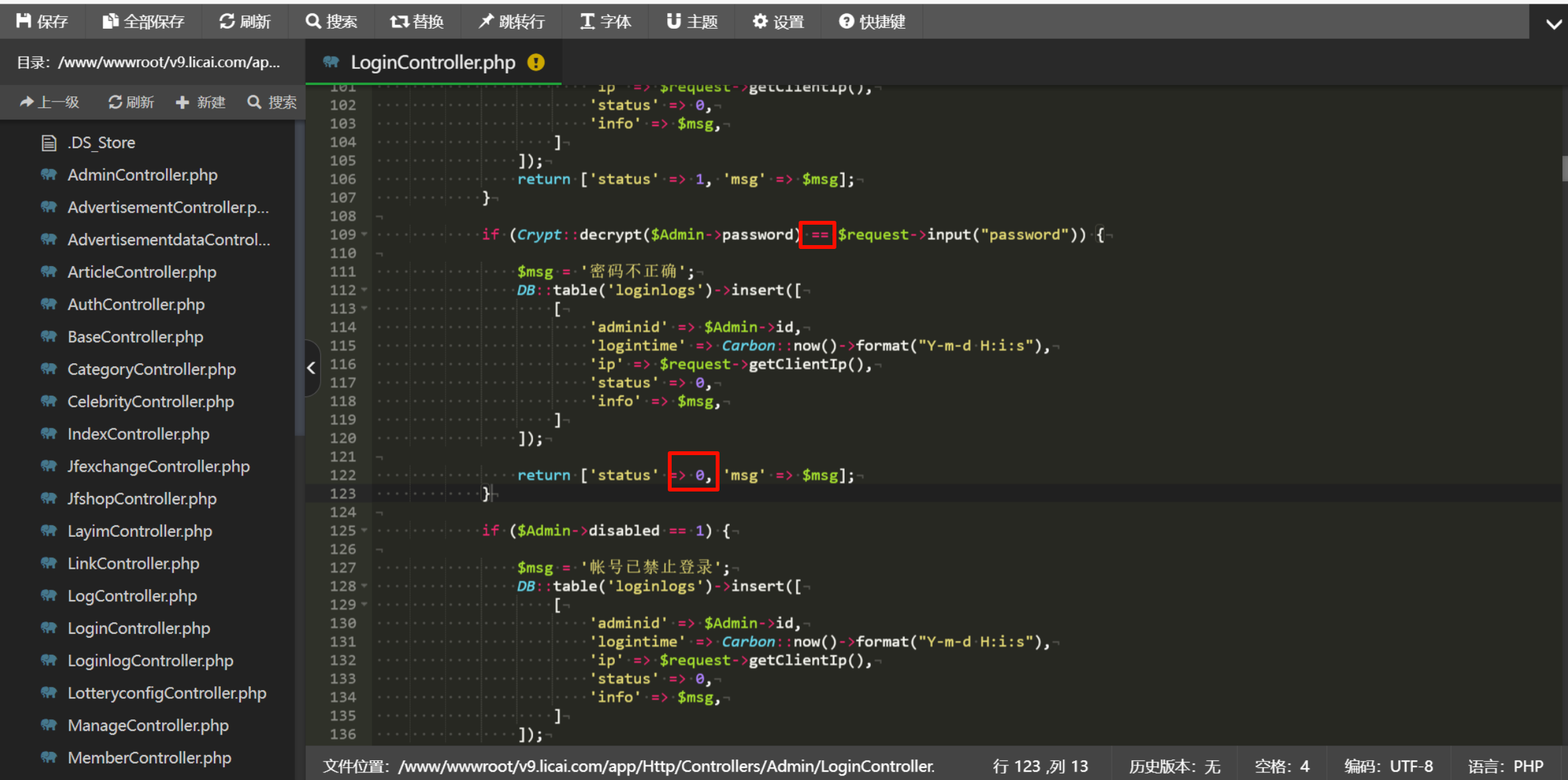The width and height of the screenshot is (1568, 780).
Task: Click the 行 123 ,列 13 cursor position indicator
Action: pos(1041,766)
